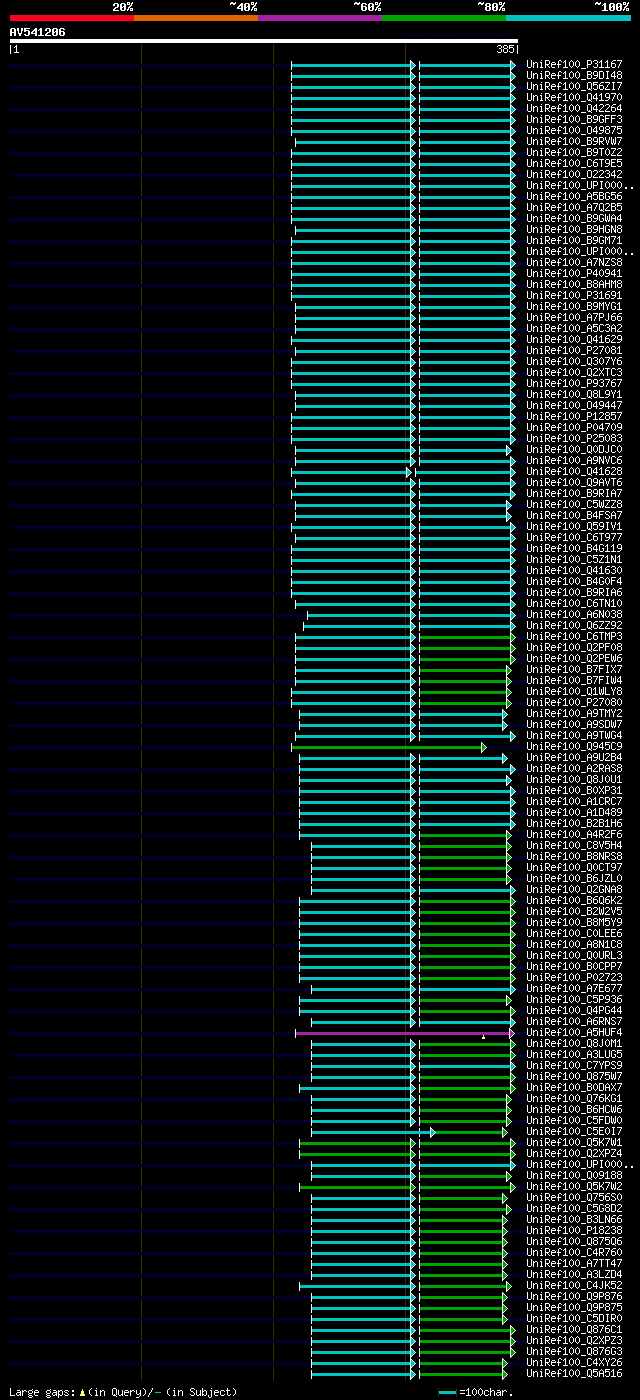Select the UniRef100_Q41629 label
Screen dimensions: 640x1400
(574, 339)
